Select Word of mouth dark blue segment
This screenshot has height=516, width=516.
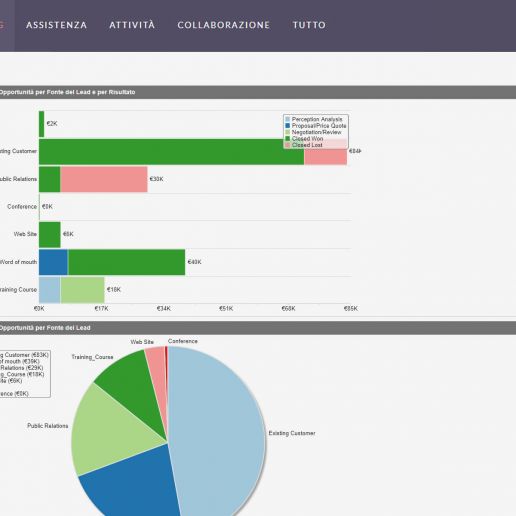pos(53,262)
